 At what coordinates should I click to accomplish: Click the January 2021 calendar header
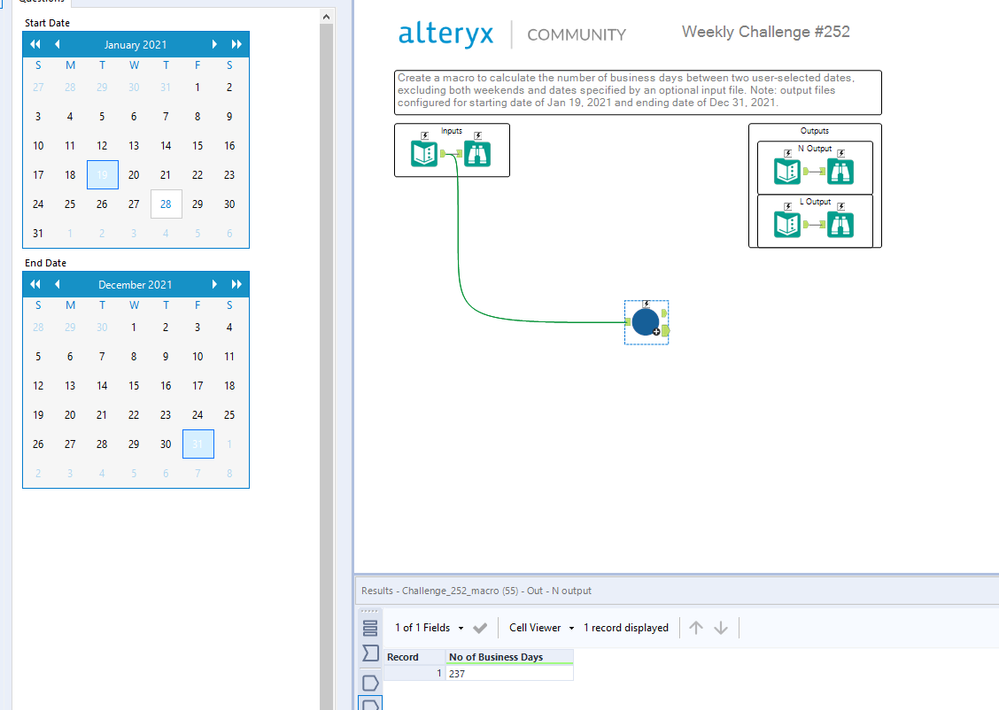(x=136, y=44)
